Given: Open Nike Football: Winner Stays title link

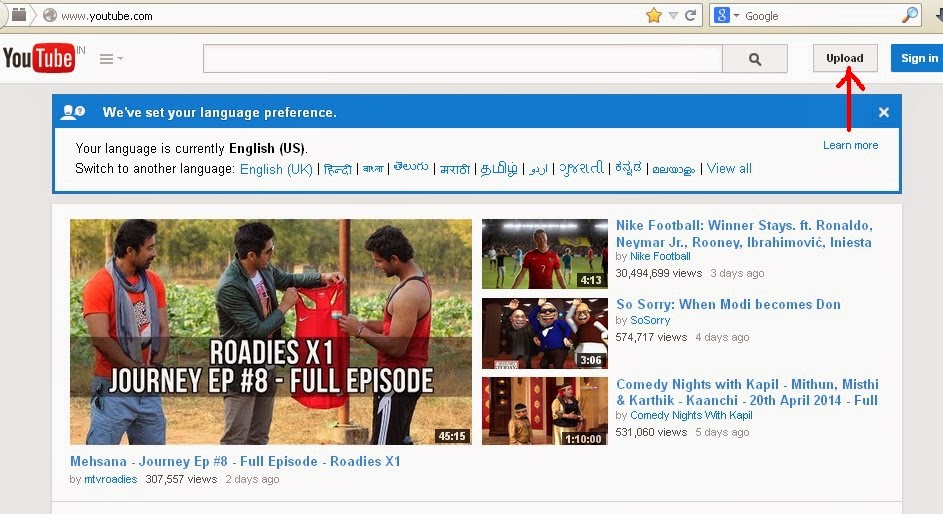Looking at the screenshot, I should [744, 234].
